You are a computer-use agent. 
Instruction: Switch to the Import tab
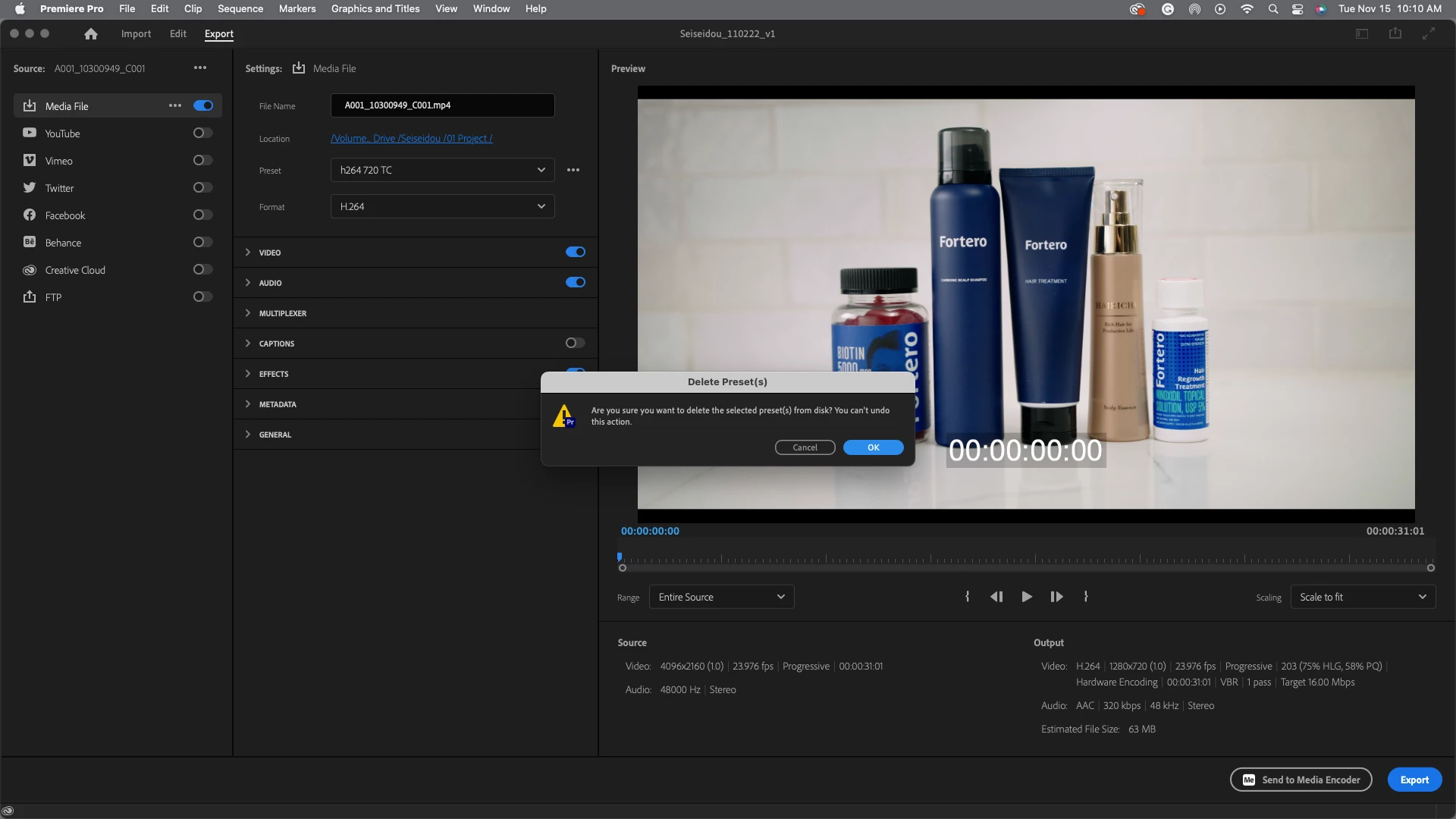[136, 34]
